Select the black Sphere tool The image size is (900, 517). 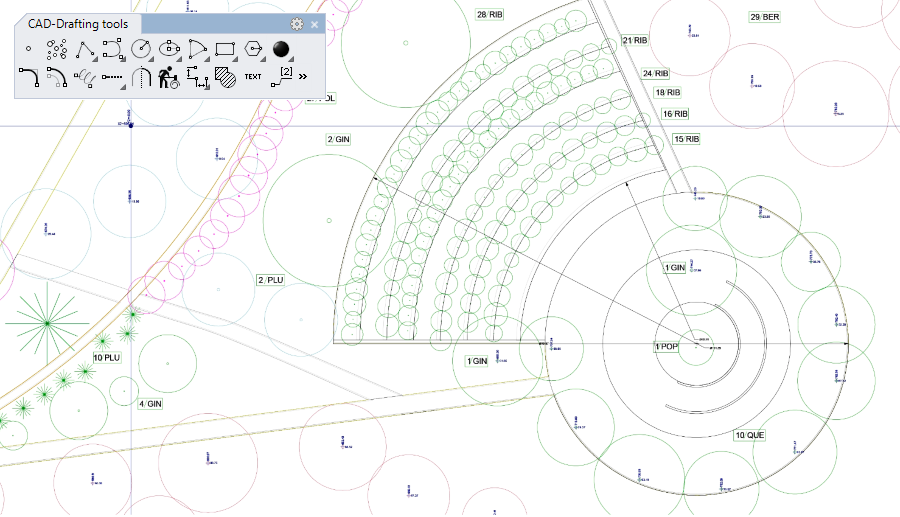click(x=281, y=49)
